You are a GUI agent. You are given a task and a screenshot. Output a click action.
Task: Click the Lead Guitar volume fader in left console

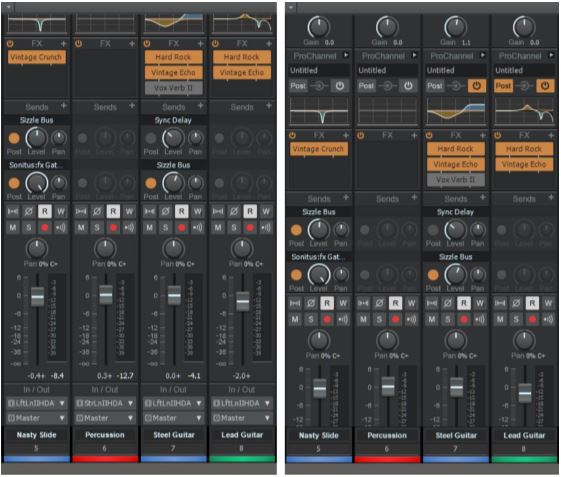click(x=243, y=302)
